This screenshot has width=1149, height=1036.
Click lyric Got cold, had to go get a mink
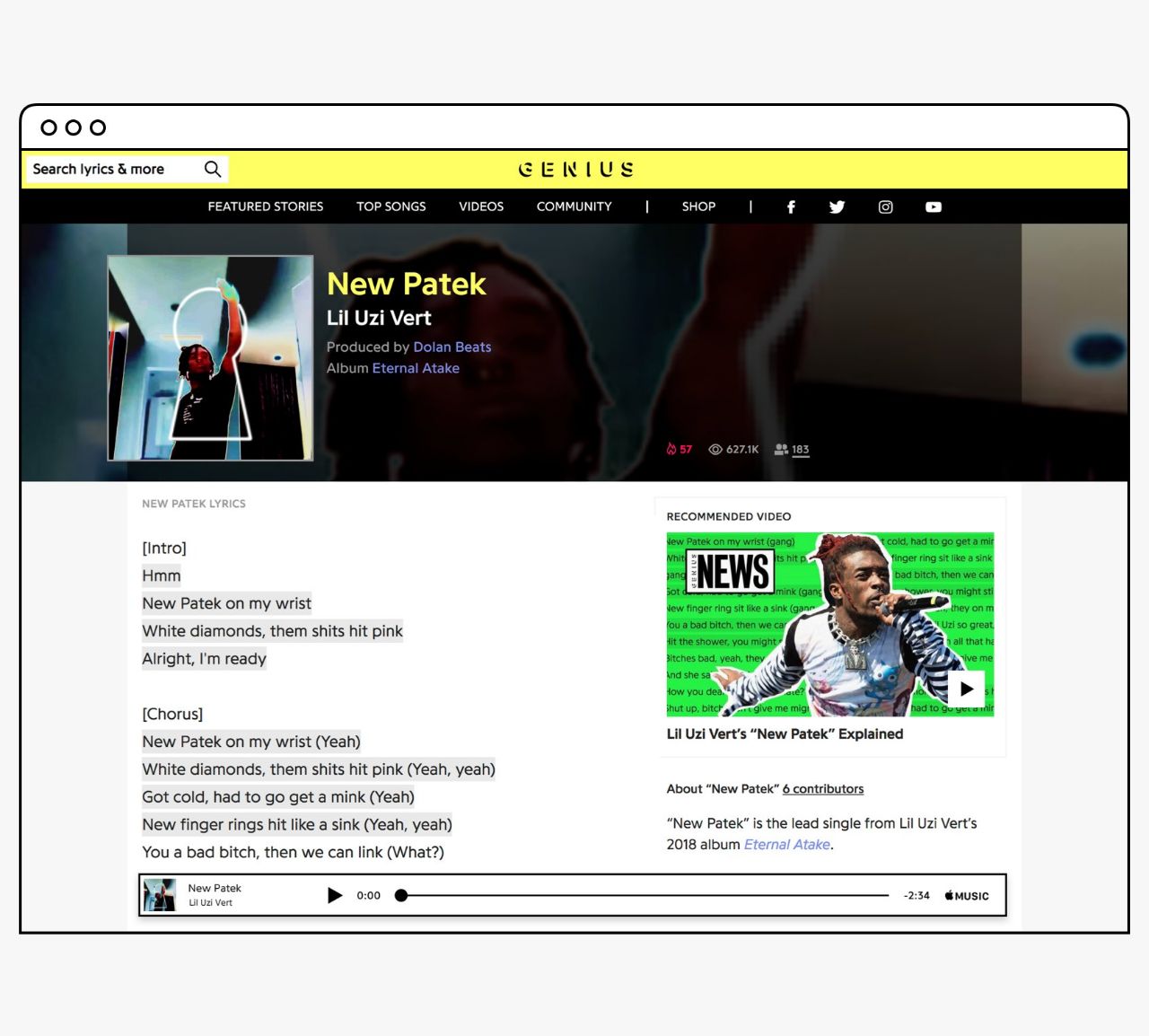pos(278,797)
